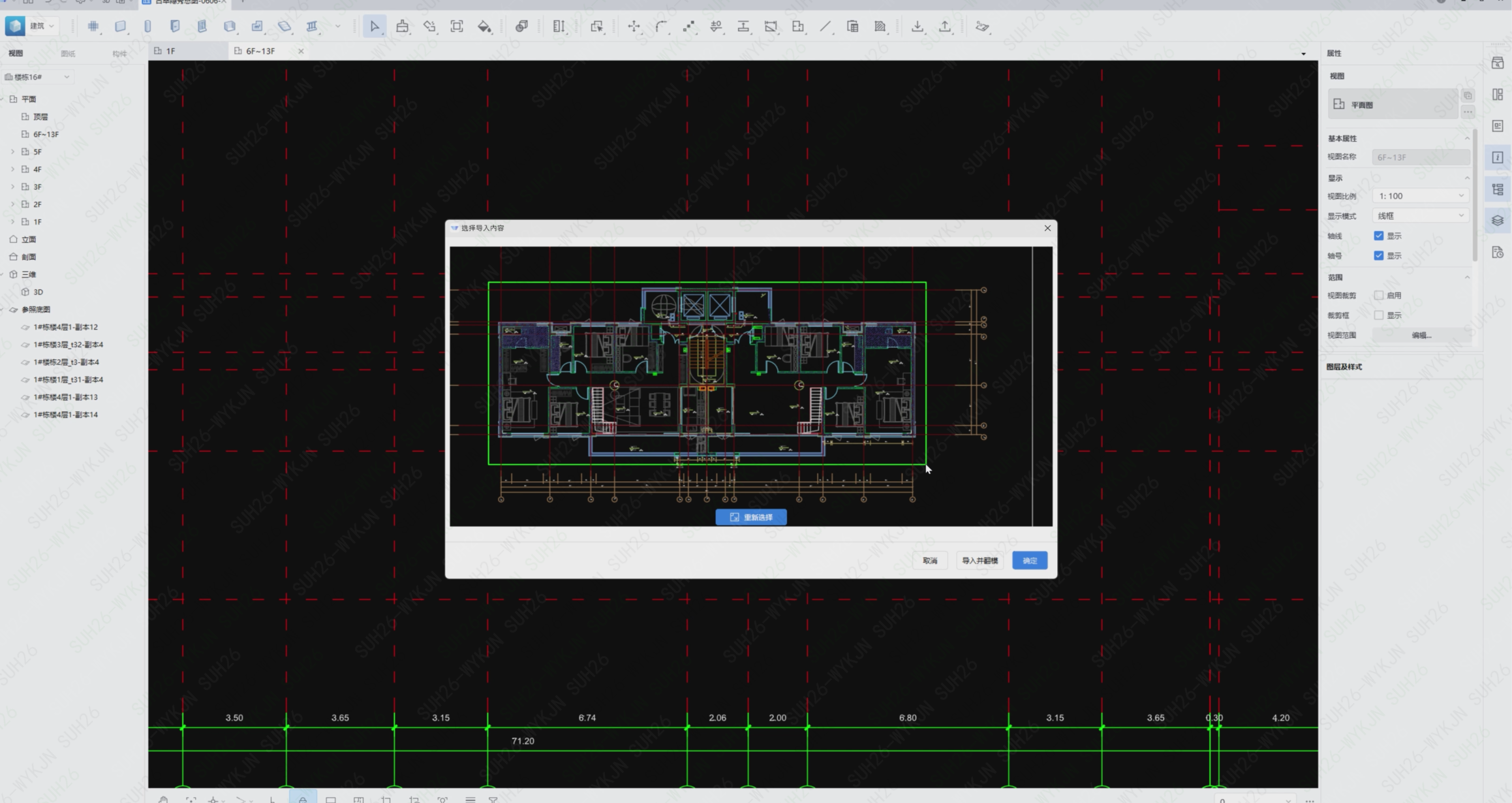Select the line drawing tool
The height and width of the screenshot is (803, 1512).
(x=825, y=27)
